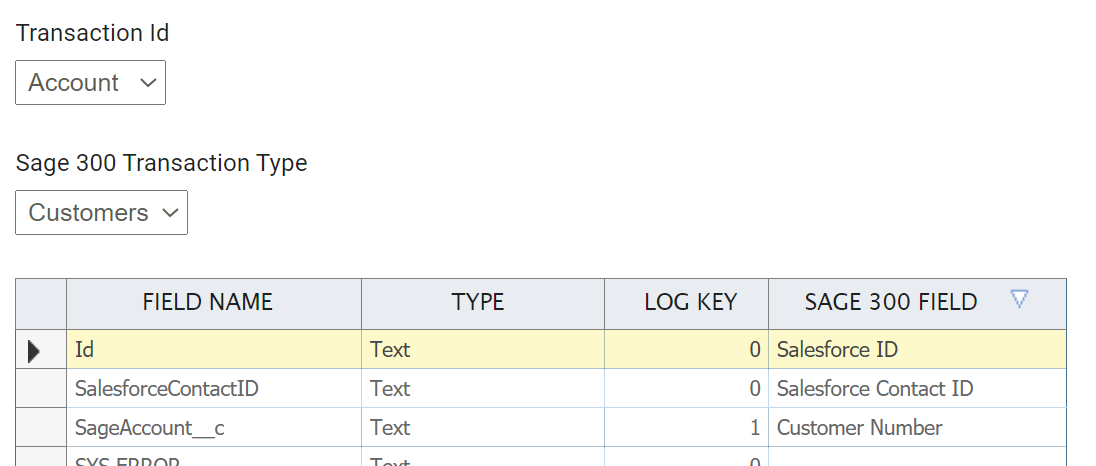Click Log Key value for SageAccount__c row
The height and width of the screenshot is (466, 1096).
686,428
